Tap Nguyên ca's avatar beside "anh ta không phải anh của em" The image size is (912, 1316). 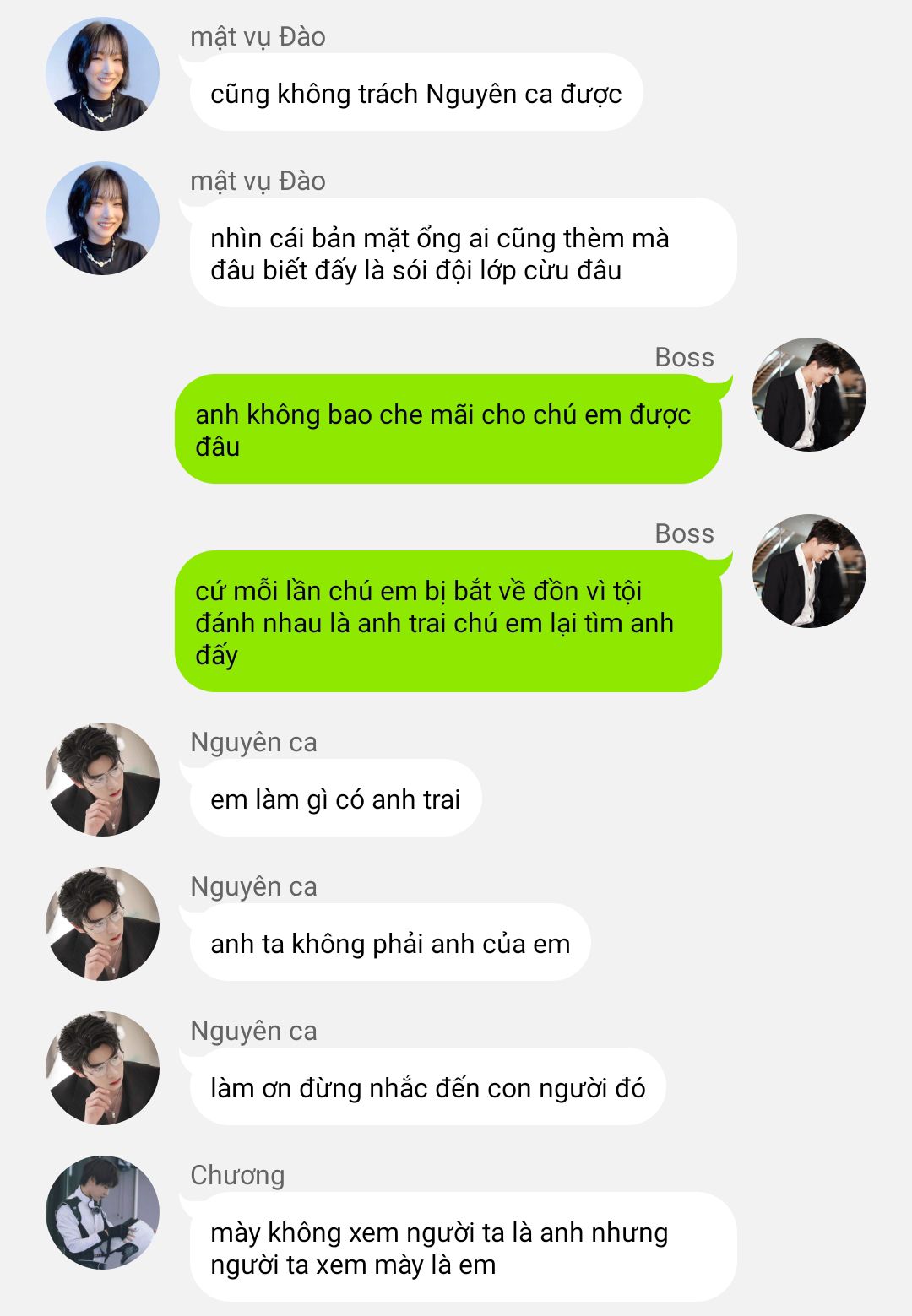(x=102, y=923)
